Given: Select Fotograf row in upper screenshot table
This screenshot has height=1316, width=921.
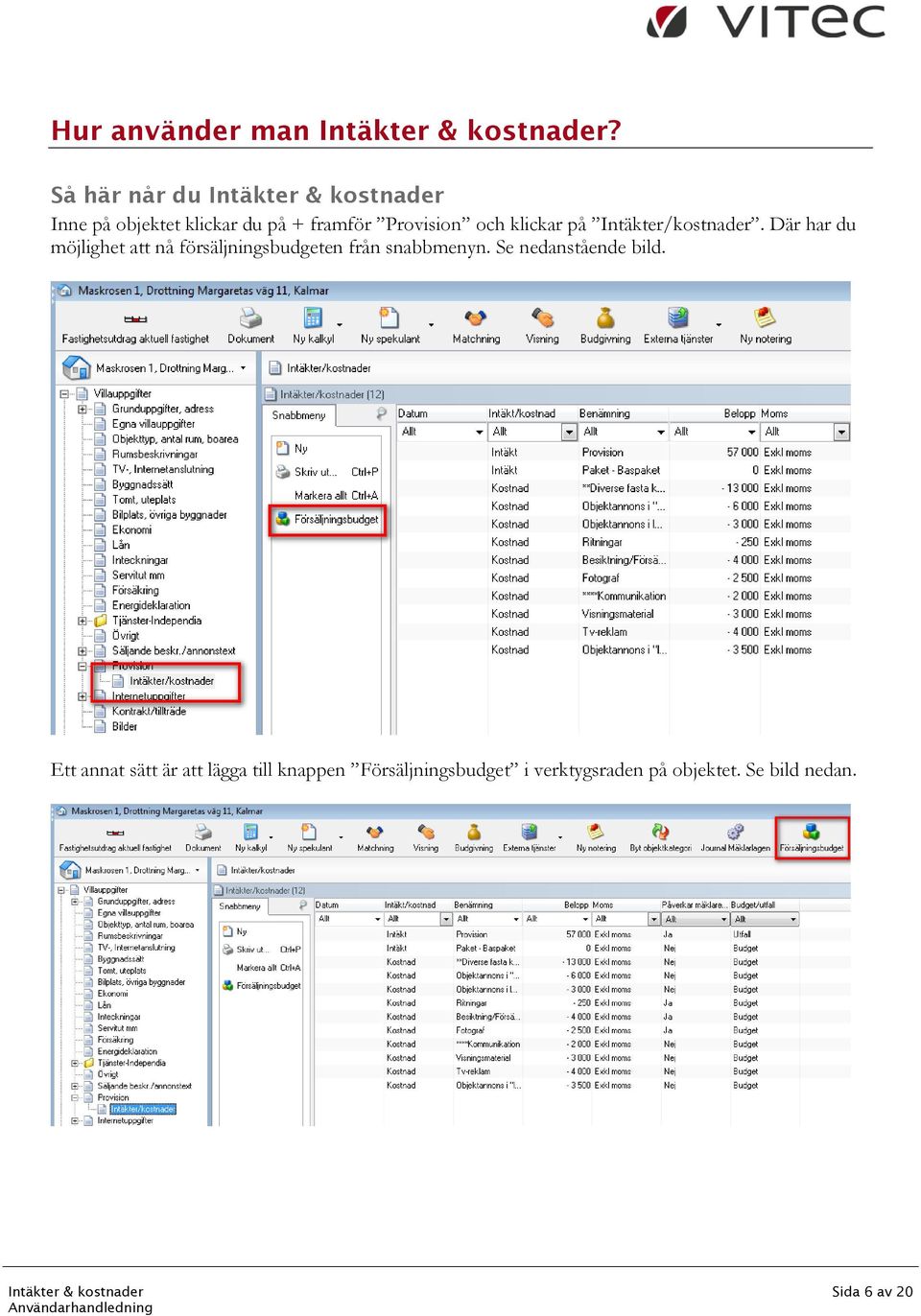Looking at the screenshot, I should 624,578.
